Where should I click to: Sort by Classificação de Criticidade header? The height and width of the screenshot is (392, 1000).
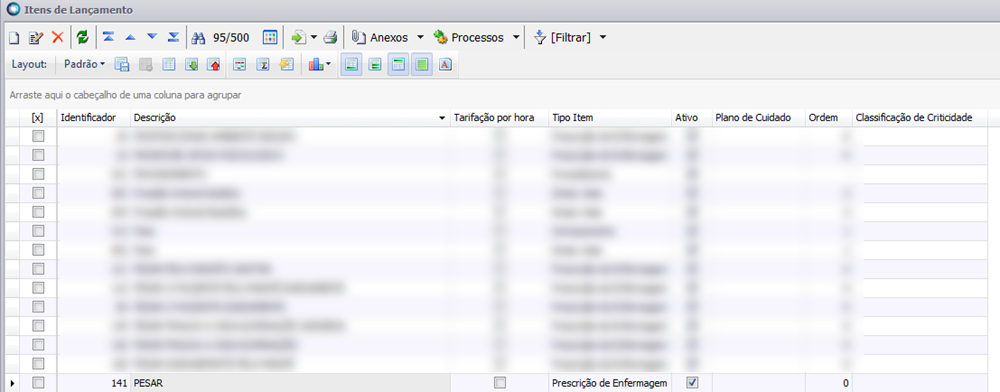pos(920,118)
